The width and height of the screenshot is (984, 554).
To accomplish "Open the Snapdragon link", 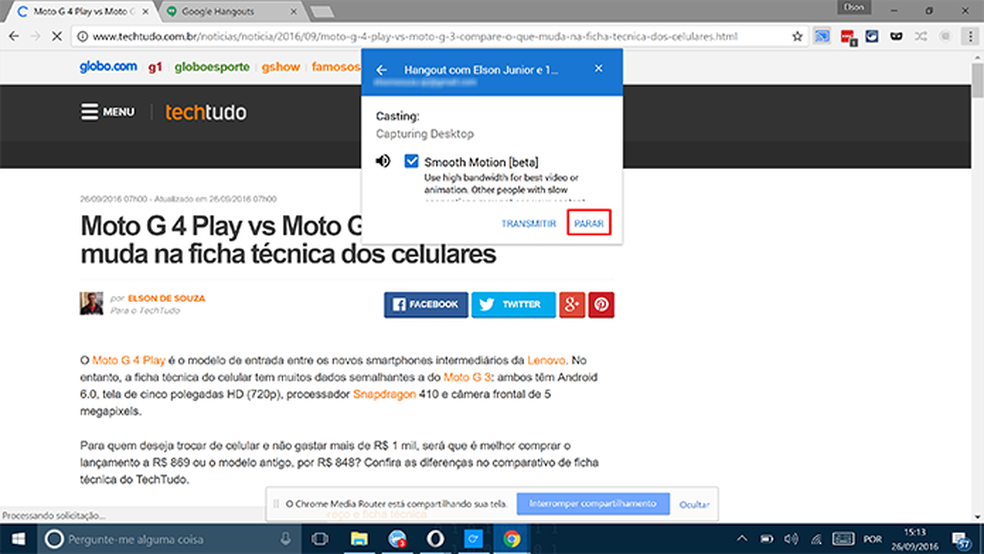I will pos(384,394).
